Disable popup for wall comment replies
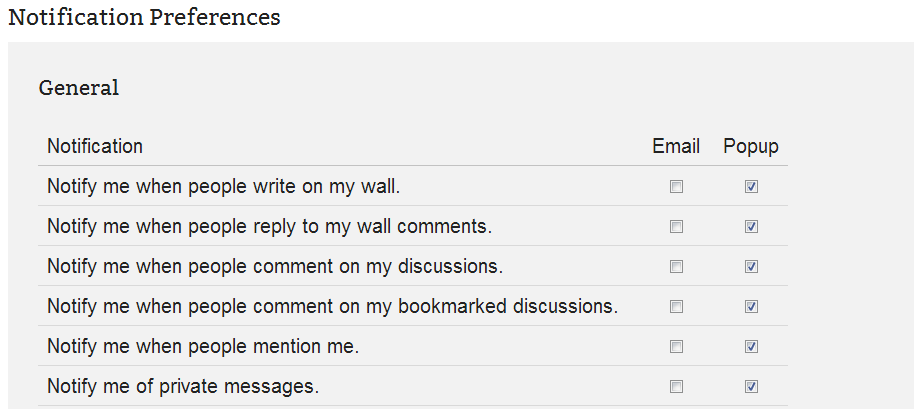Image resolution: width=914 pixels, height=409 pixels. [751, 227]
